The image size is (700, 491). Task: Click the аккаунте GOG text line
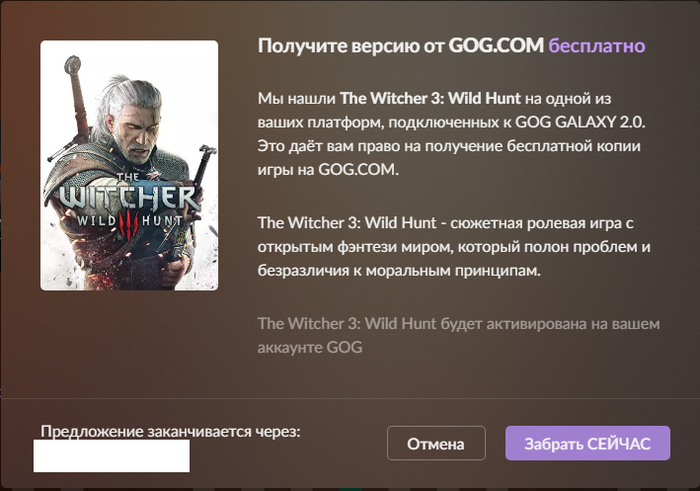(x=310, y=347)
